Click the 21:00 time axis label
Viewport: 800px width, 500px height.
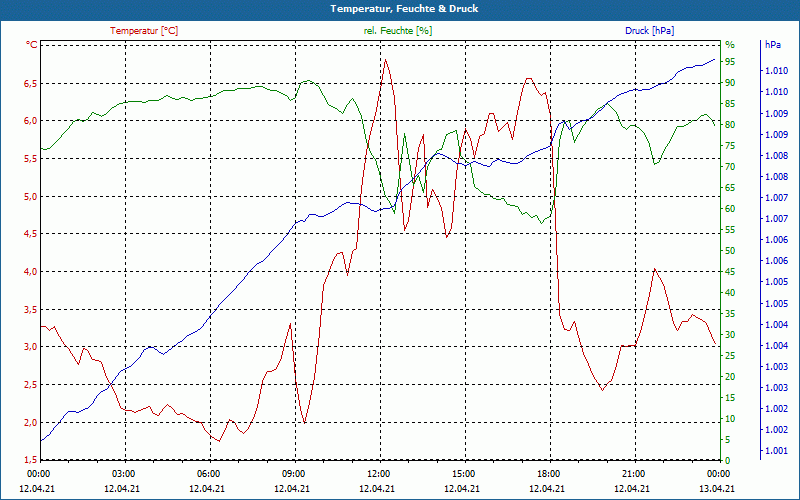[633, 474]
